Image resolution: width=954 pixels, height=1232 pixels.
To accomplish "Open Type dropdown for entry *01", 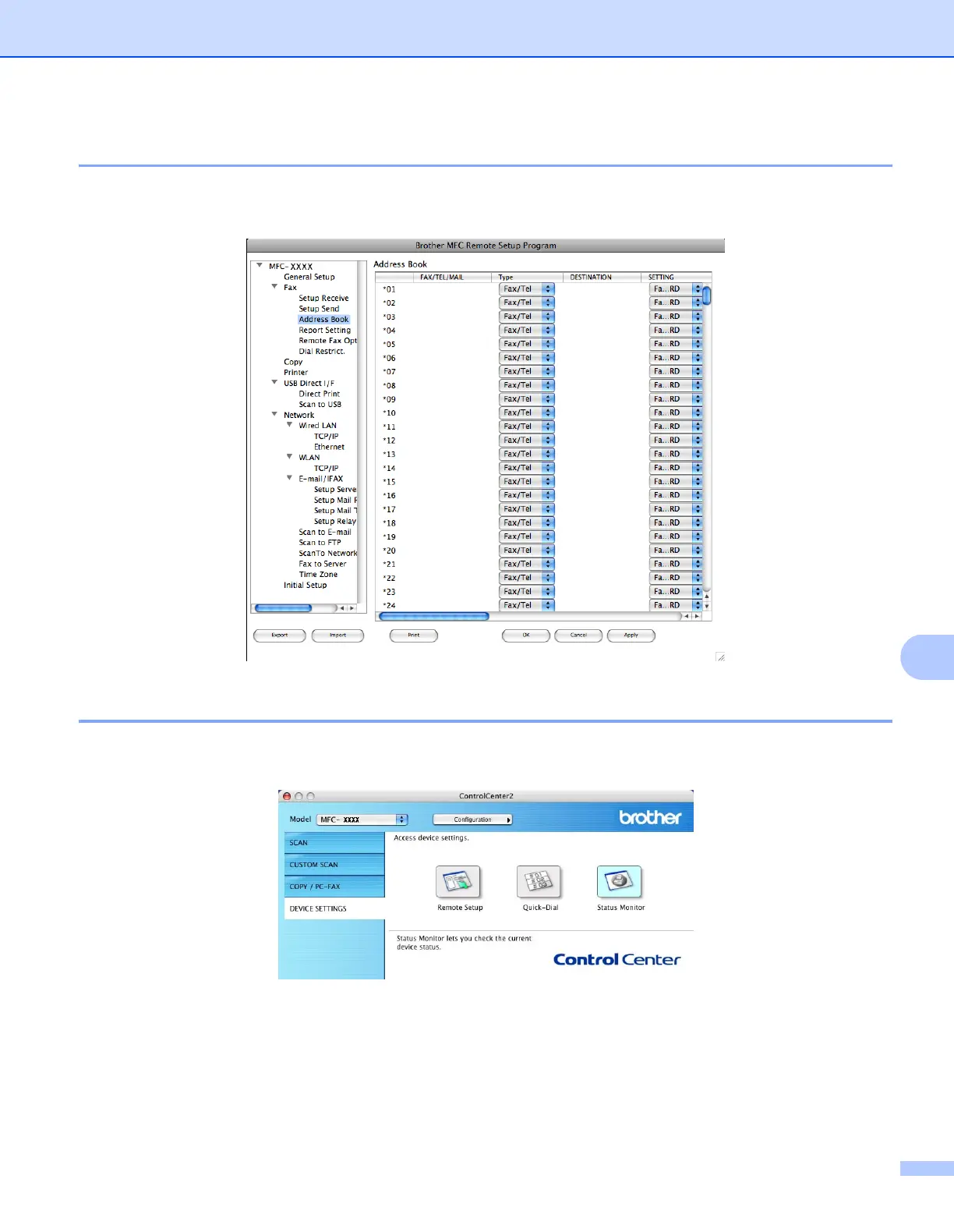I will (x=527, y=289).
